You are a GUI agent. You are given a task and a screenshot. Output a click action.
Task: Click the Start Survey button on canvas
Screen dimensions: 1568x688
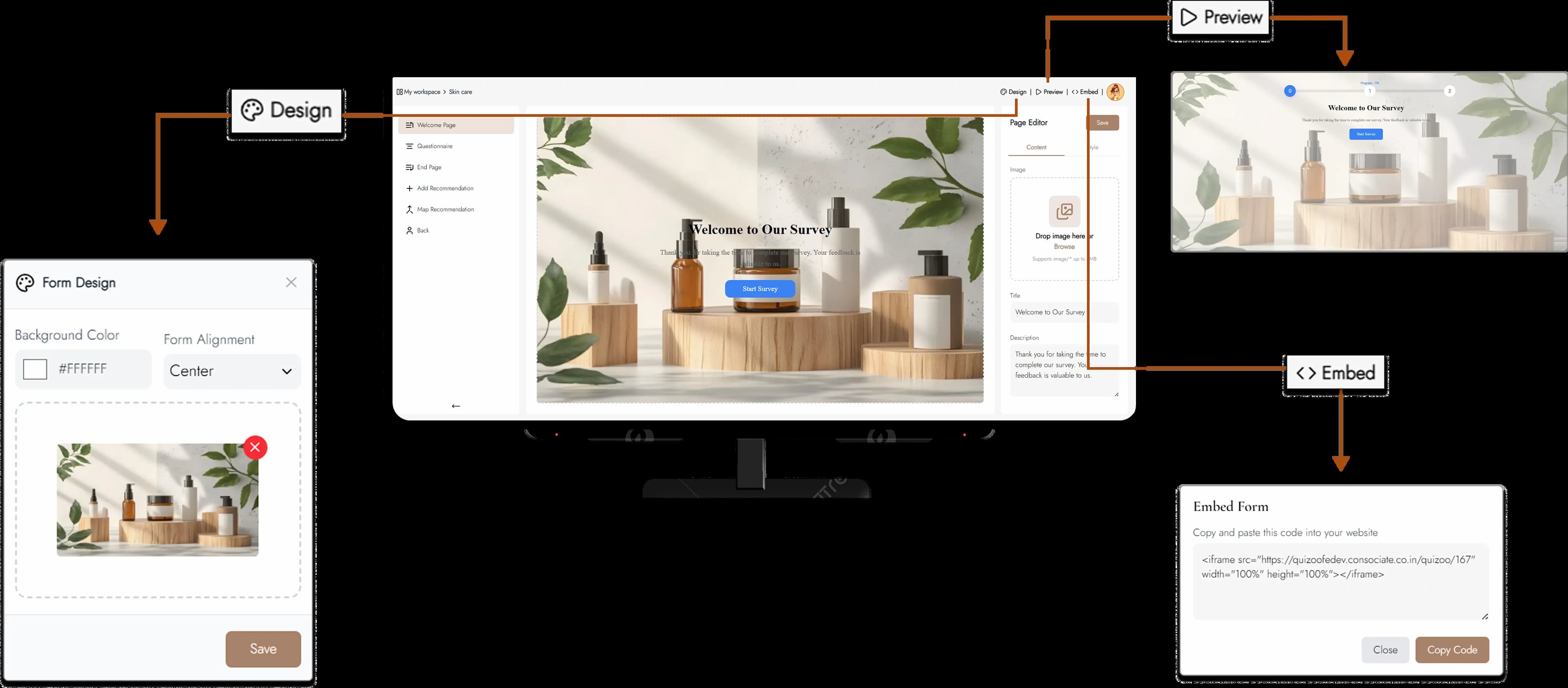759,288
